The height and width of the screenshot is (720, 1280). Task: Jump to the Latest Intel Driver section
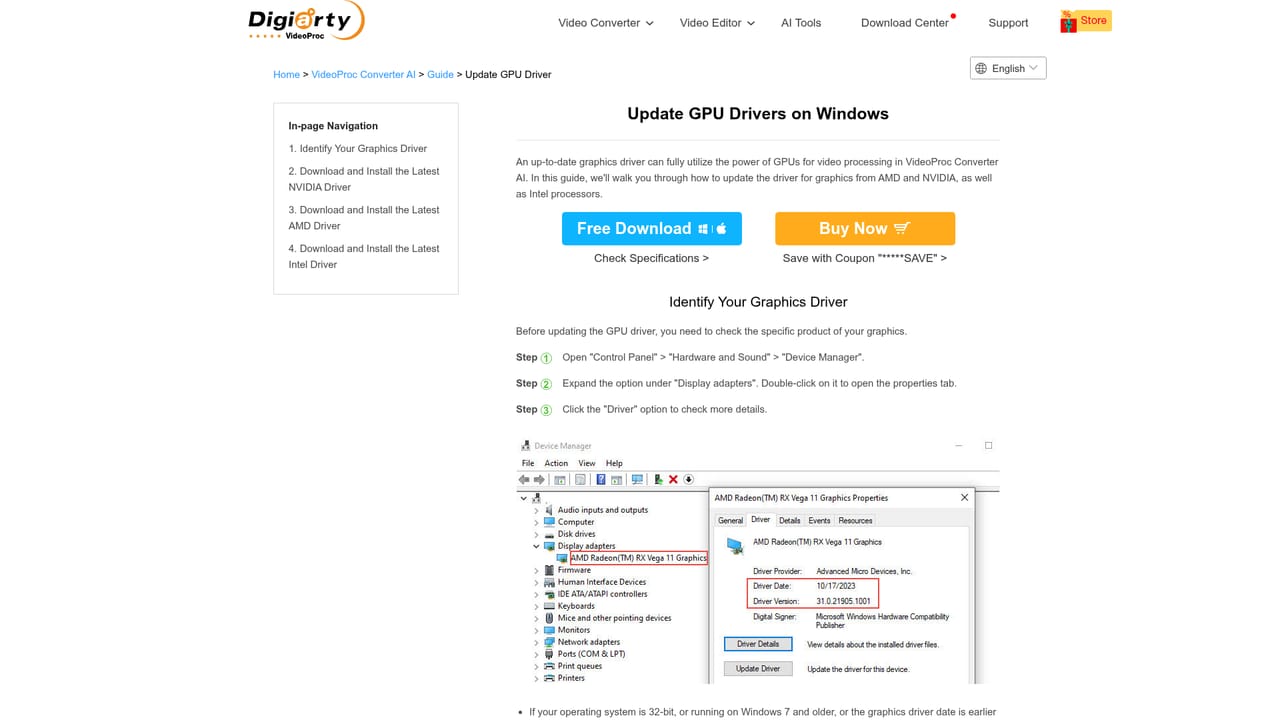[x=364, y=257]
